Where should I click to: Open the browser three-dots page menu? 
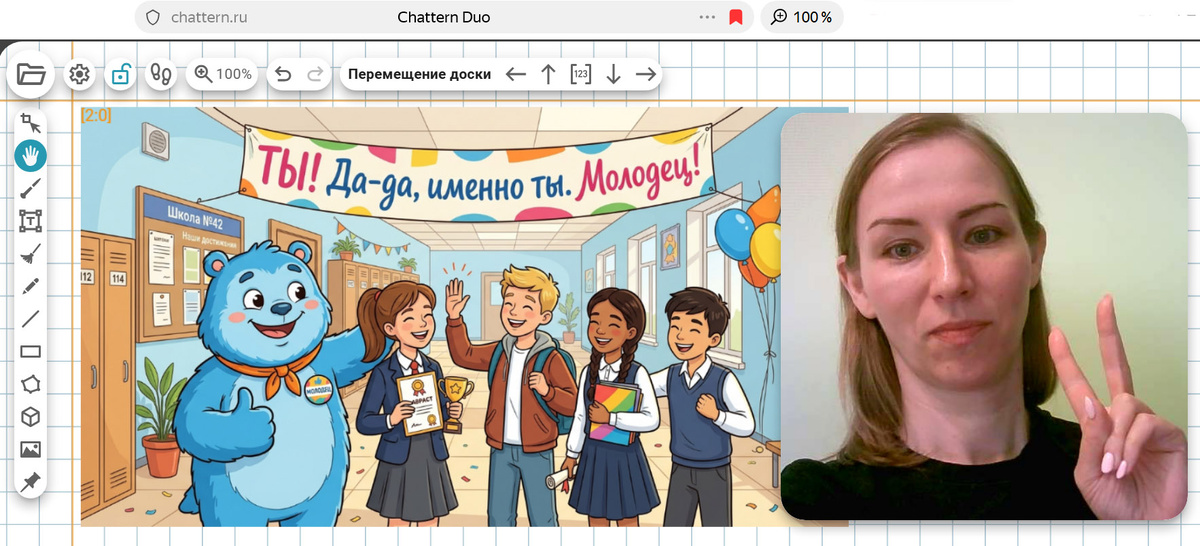[707, 17]
